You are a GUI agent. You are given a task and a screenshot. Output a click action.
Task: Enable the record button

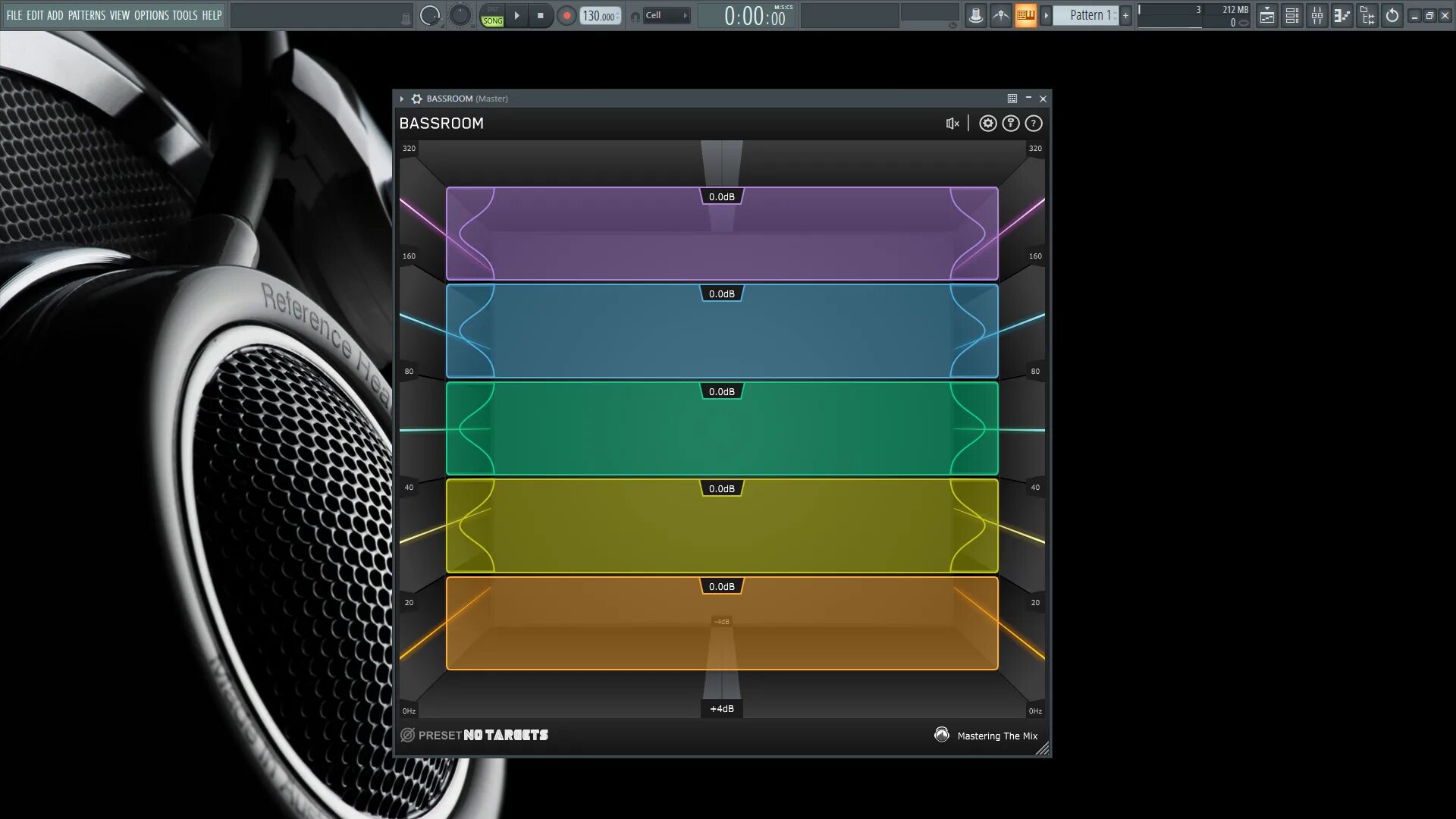(566, 15)
